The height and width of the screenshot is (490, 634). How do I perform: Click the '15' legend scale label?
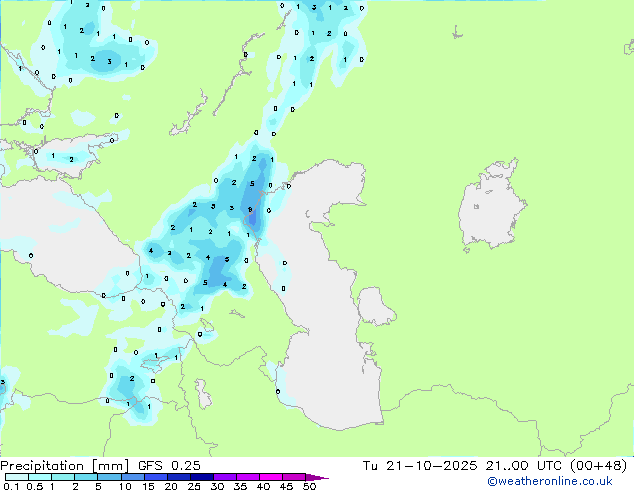(148, 486)
